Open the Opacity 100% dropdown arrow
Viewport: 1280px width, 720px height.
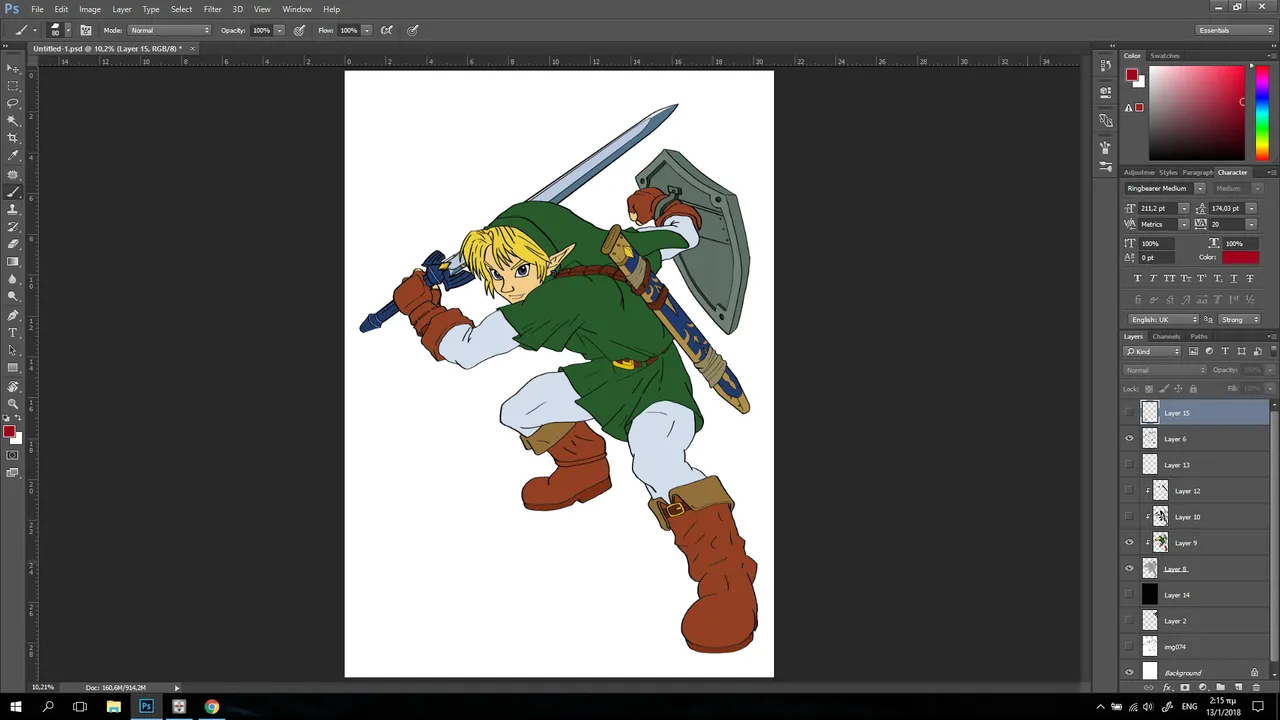279,30
